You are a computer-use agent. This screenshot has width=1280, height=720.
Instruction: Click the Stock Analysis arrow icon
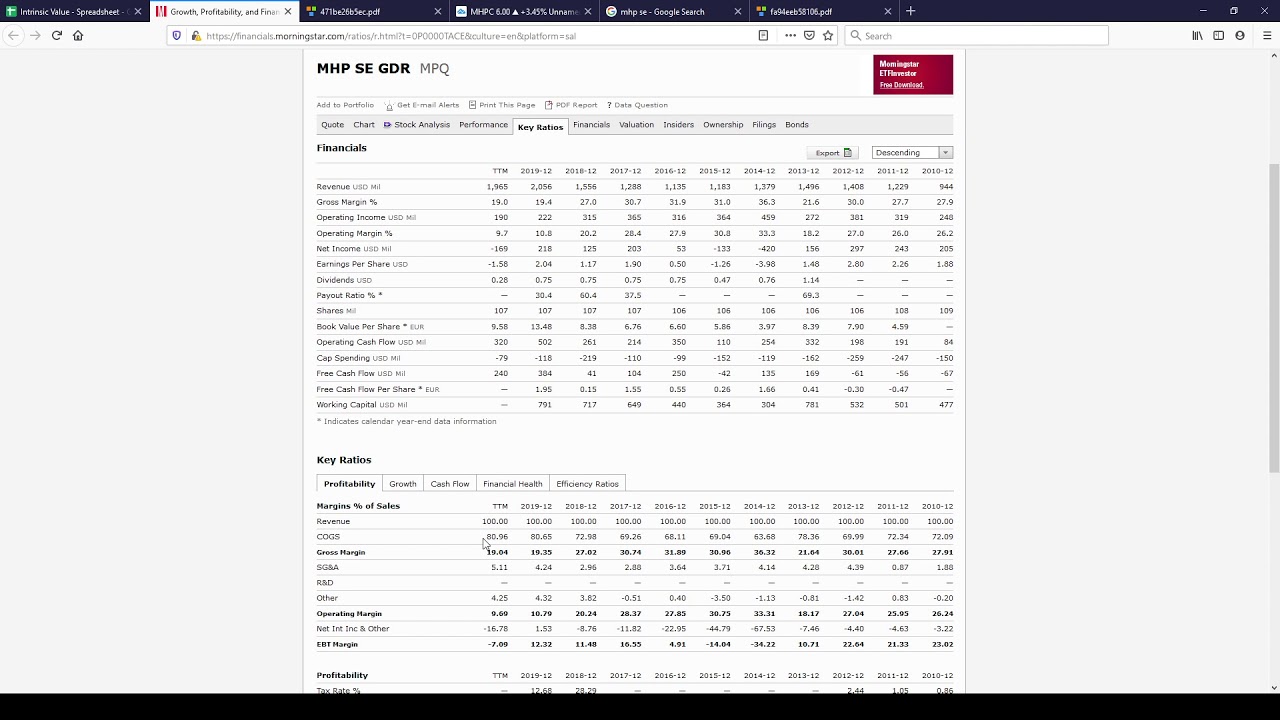[x=387, y=125]
